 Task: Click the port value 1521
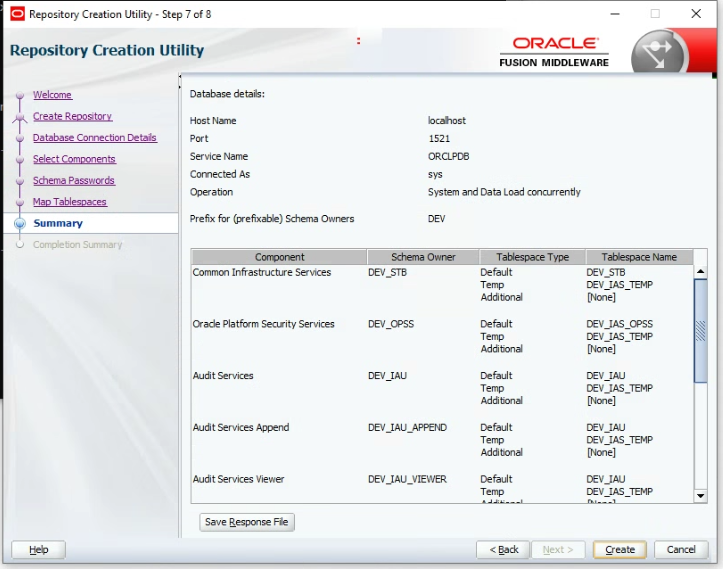click(439, 138)
